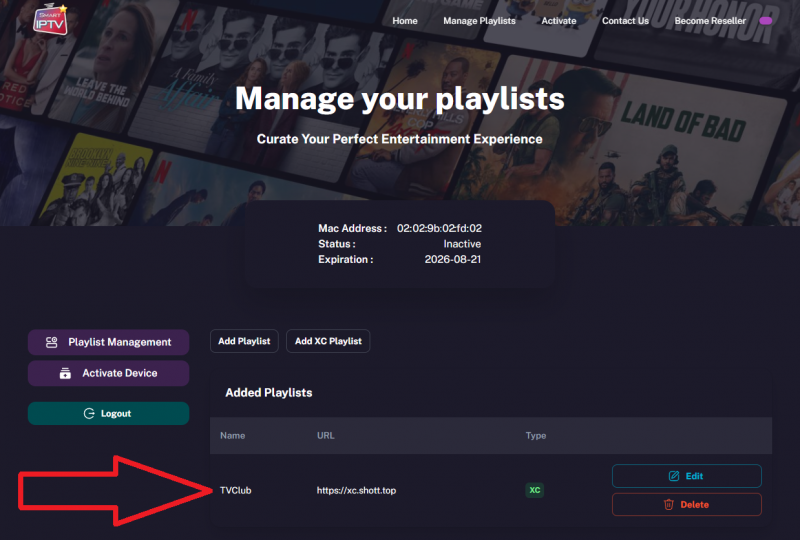The height and width of the screenshot is (540, 800).
Task: Open Contact Us page
Action: (x=625, y=21)
